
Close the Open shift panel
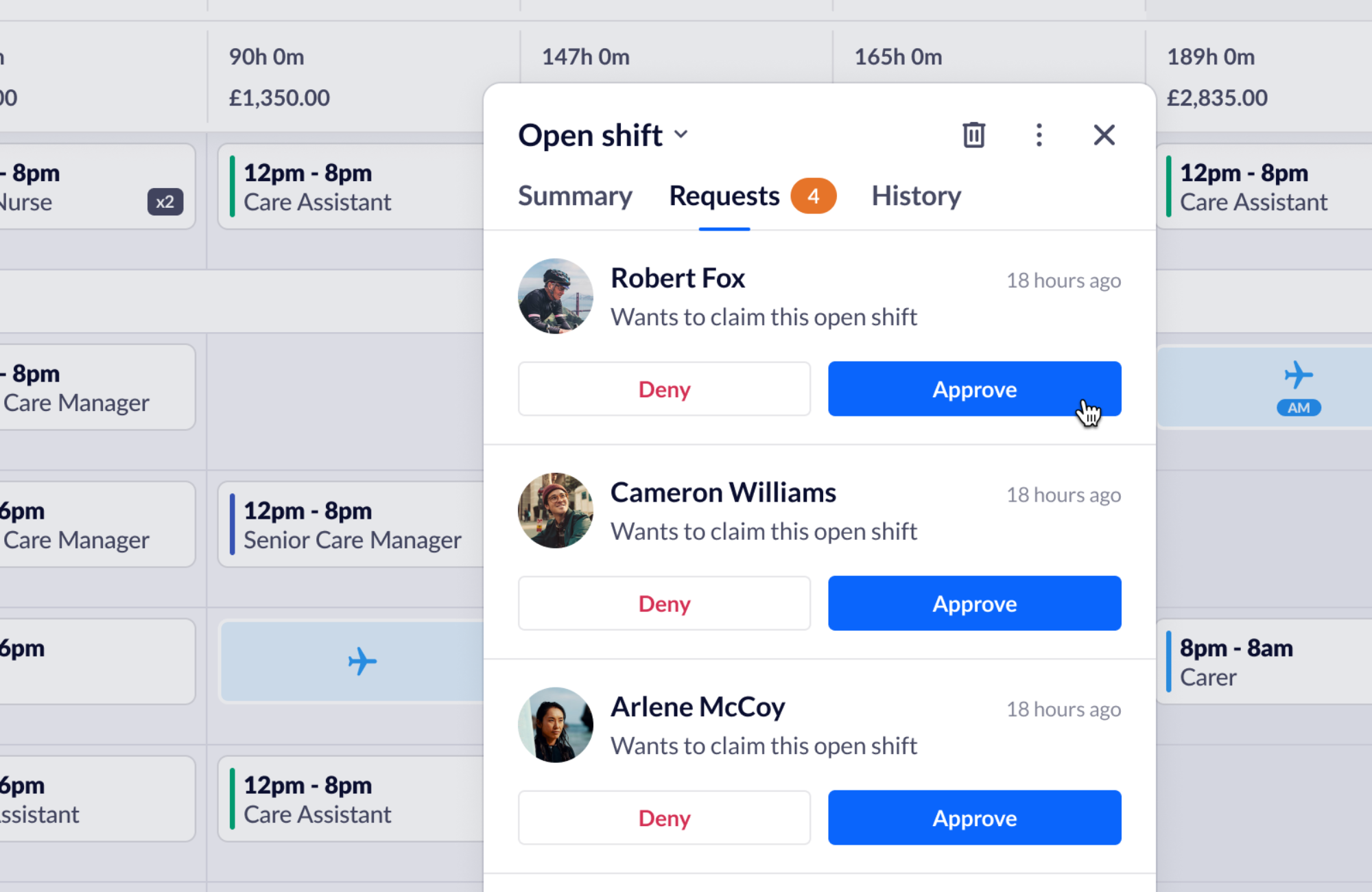click(x=1104, y=135)
